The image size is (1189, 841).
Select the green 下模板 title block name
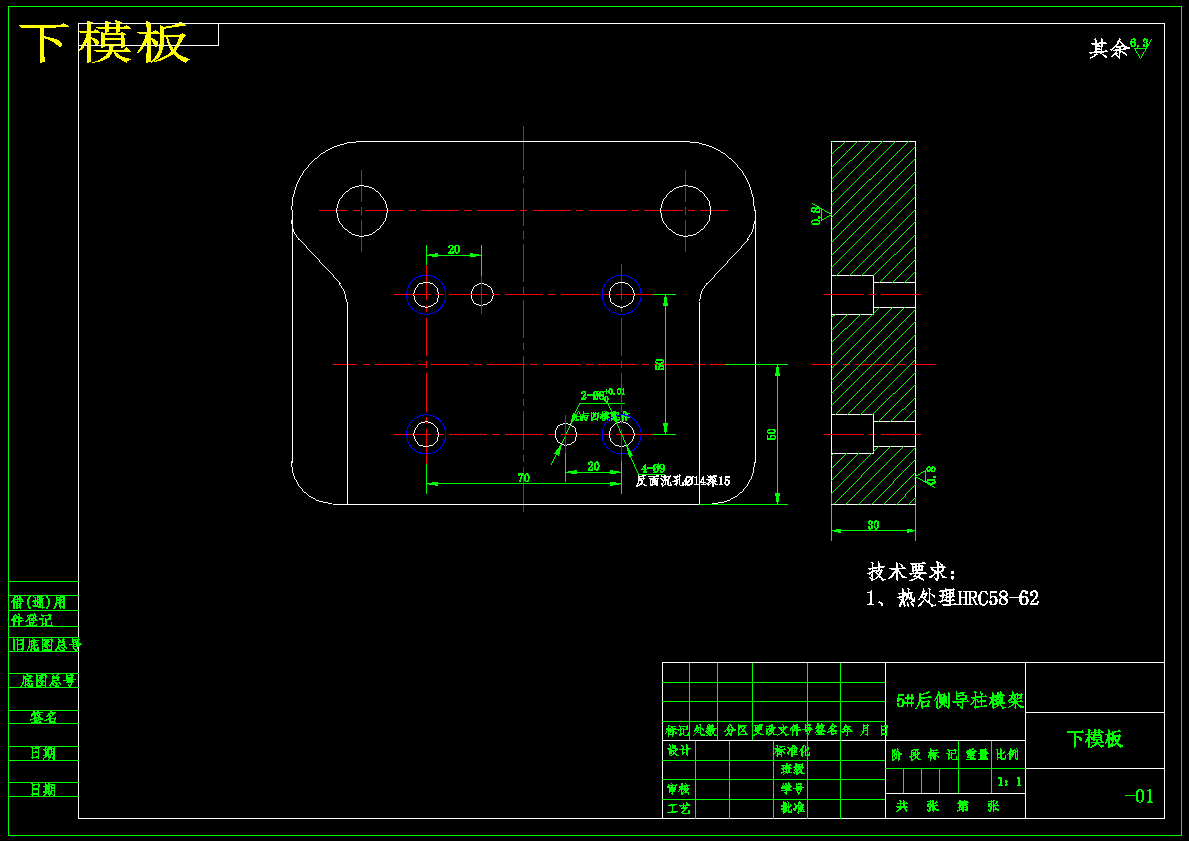1094,739
